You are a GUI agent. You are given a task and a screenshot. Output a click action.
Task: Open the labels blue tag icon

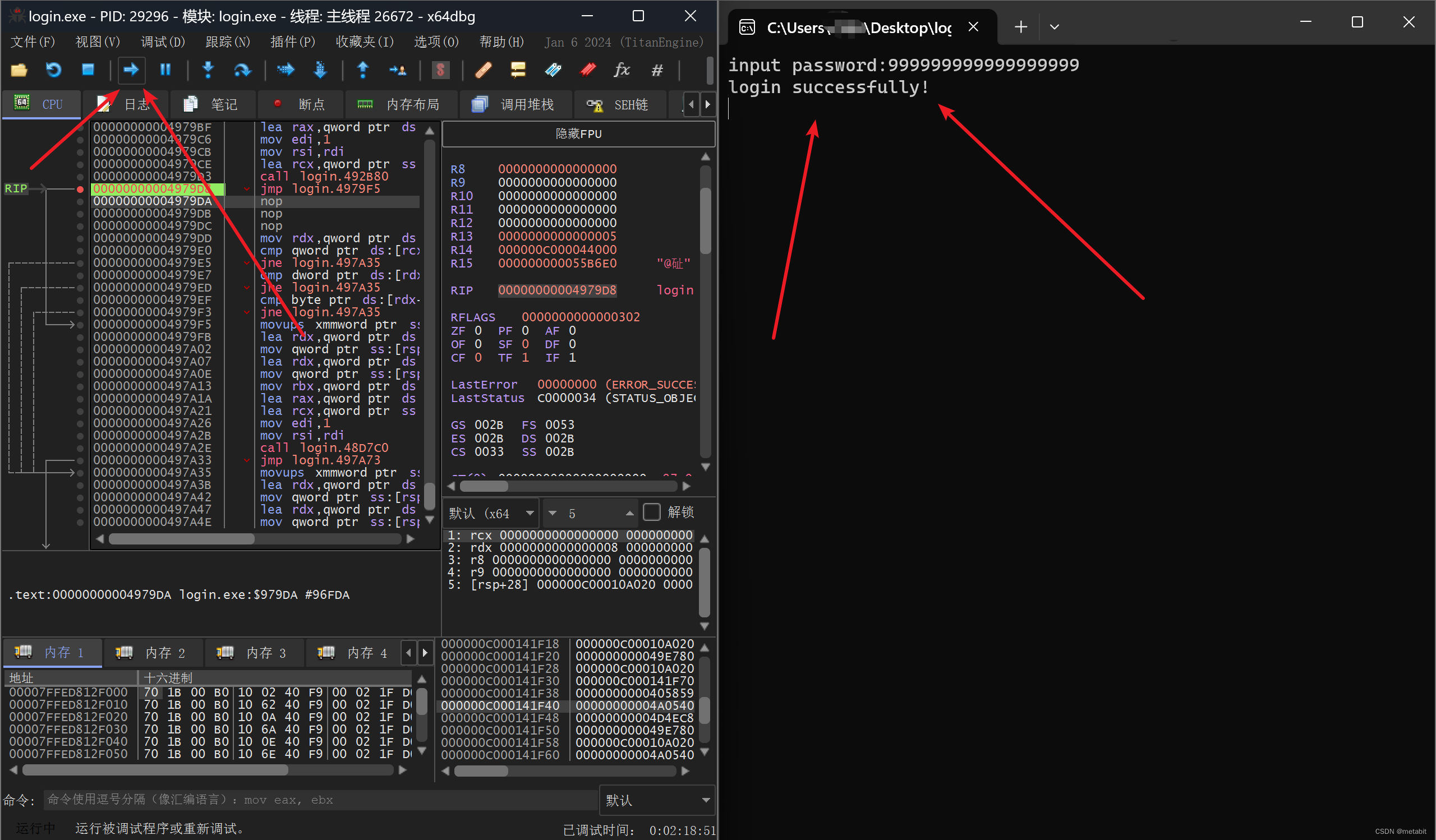[553, 70]
